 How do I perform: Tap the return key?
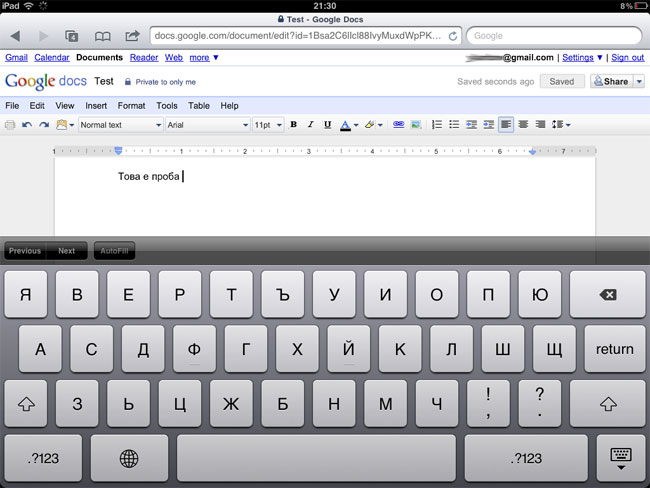click(615, 349)
